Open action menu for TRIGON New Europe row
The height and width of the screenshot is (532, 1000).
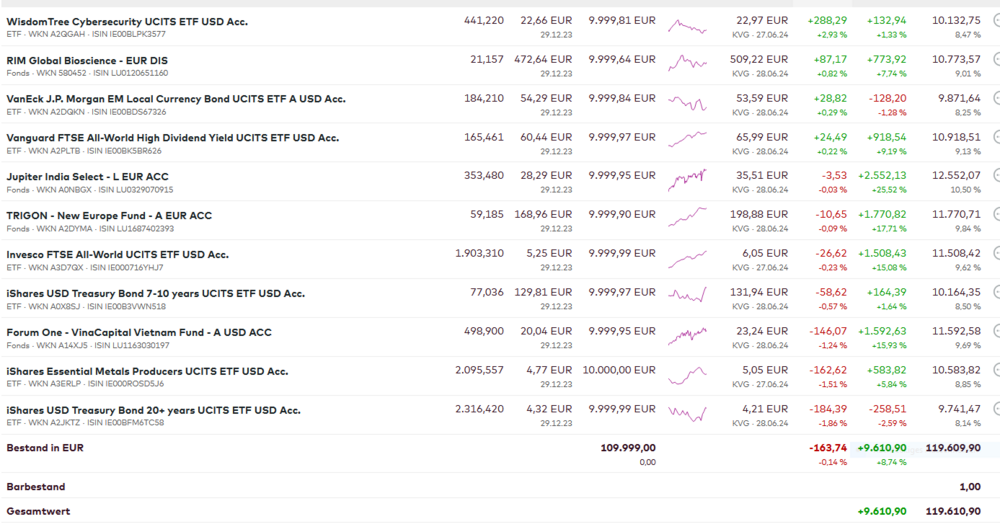click(996, 214)
